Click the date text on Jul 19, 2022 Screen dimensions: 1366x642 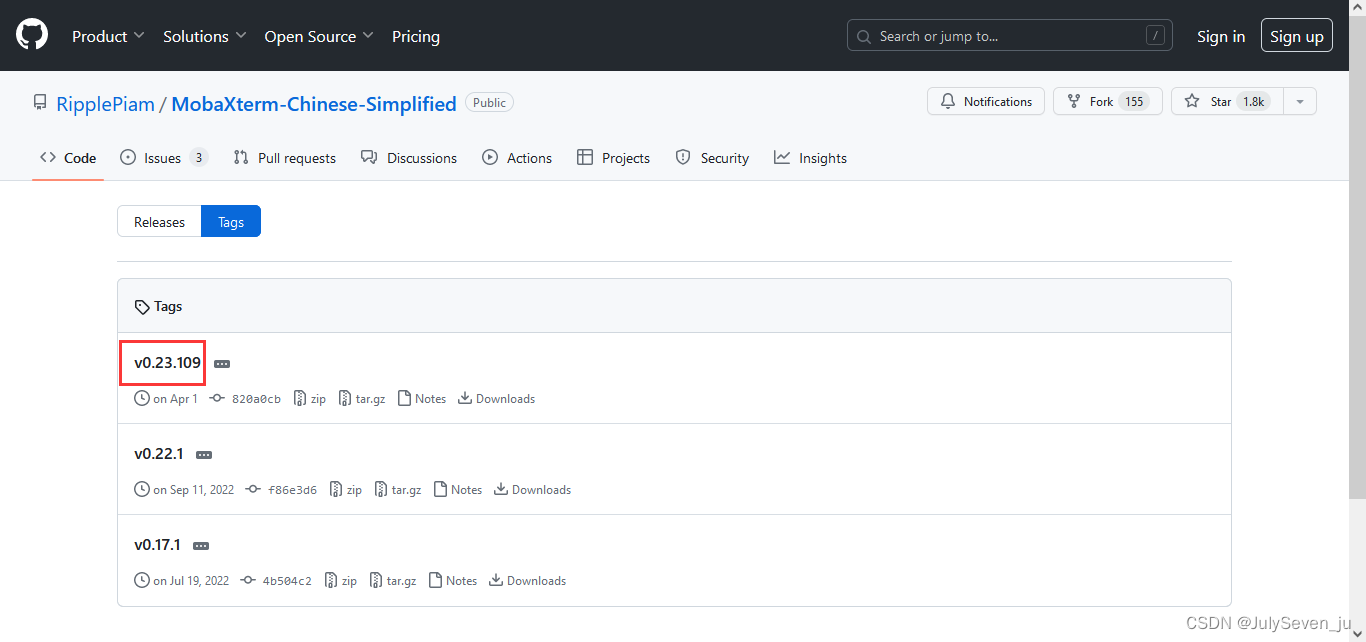click(191, 581)
